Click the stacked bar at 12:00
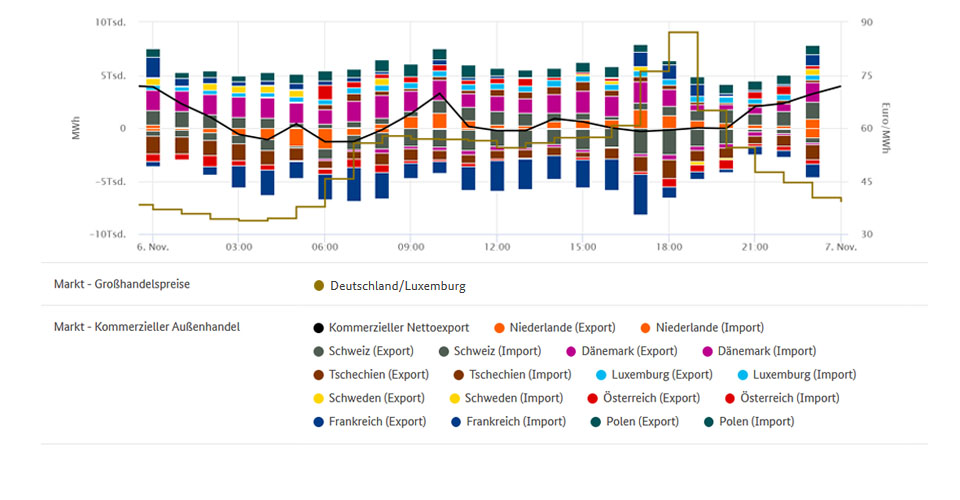Image resolution: width=960 pixels, height=500 pixels. click(497, 130)
